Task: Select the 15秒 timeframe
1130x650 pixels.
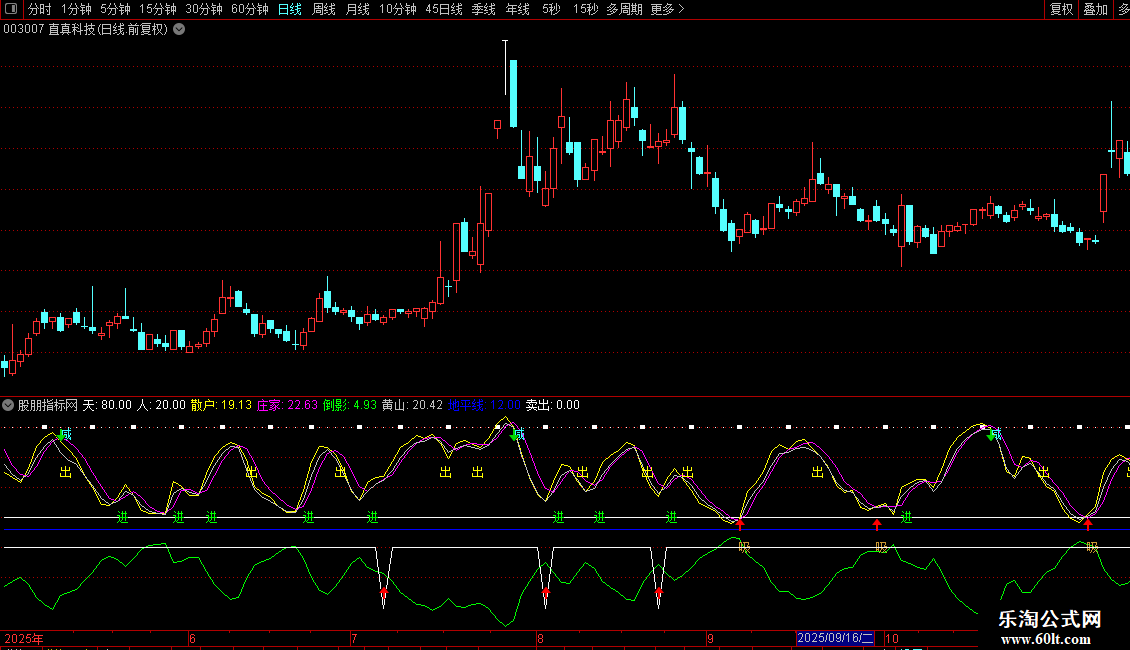Action: point(585,9)
